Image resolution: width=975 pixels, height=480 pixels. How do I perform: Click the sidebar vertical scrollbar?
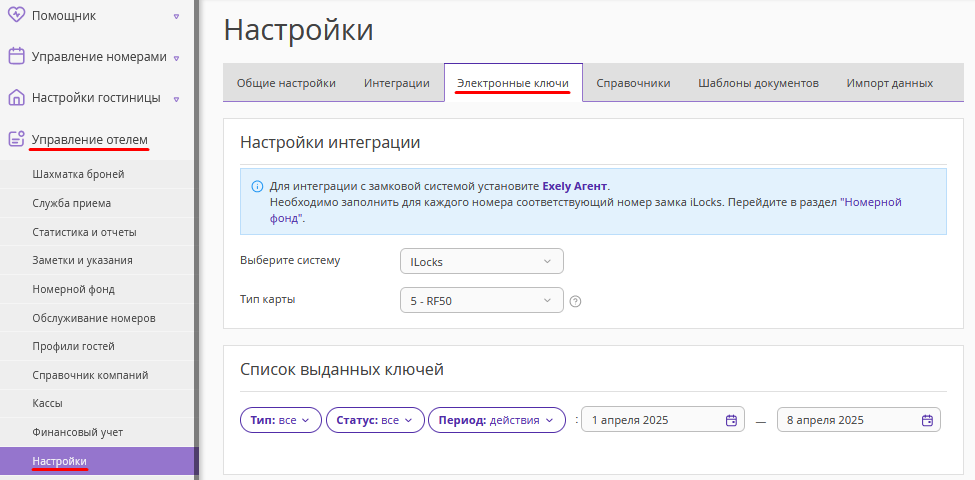196,240
